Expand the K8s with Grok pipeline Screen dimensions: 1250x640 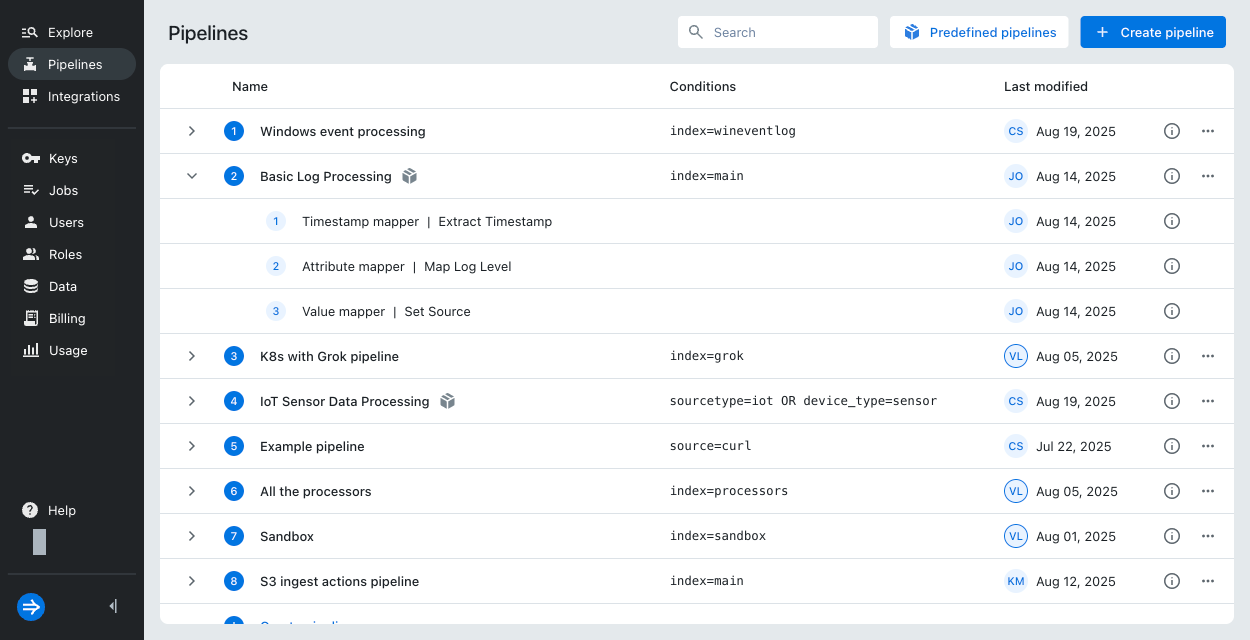192,356
